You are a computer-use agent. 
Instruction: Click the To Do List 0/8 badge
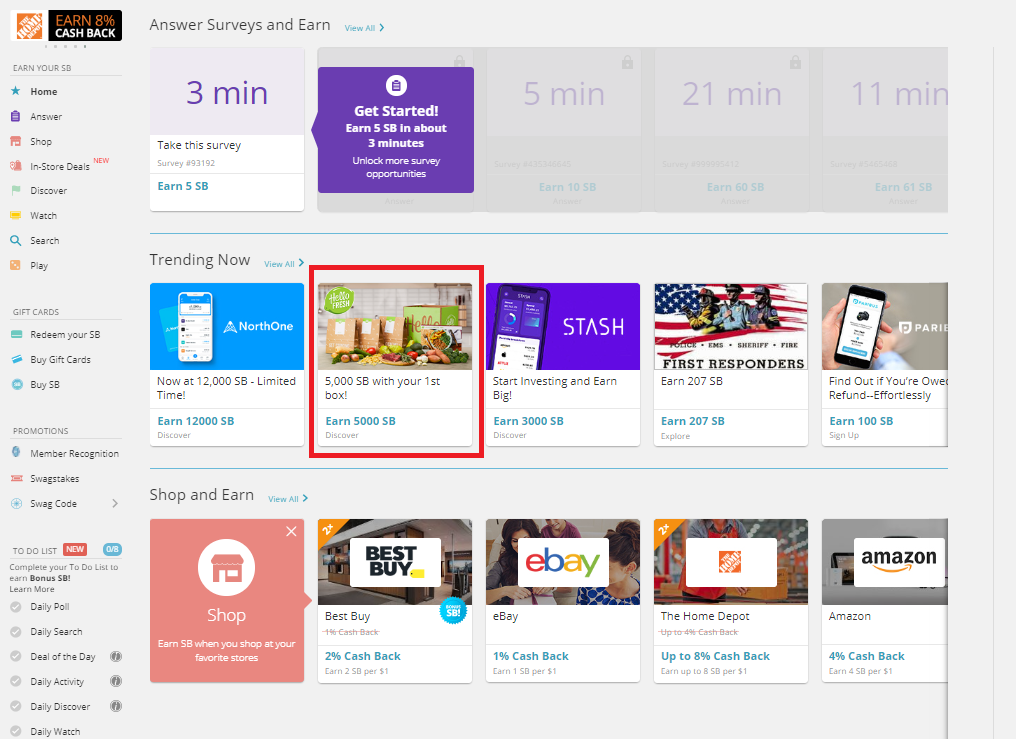click(x=112, y=549)
